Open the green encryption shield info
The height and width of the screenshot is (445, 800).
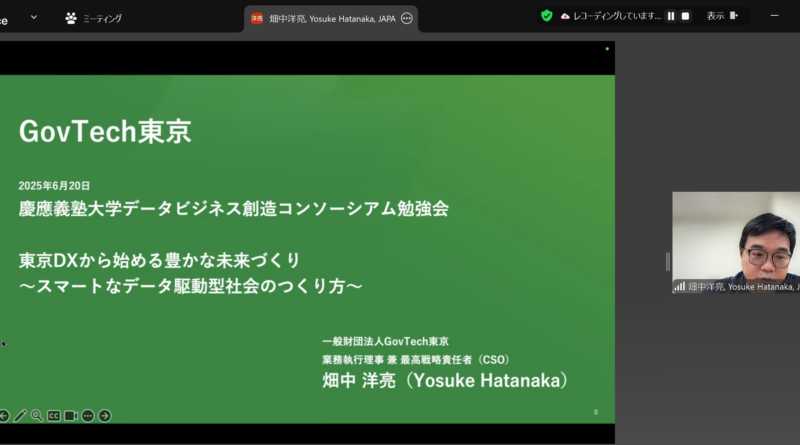pyautogui.click(x=547, y=16)
